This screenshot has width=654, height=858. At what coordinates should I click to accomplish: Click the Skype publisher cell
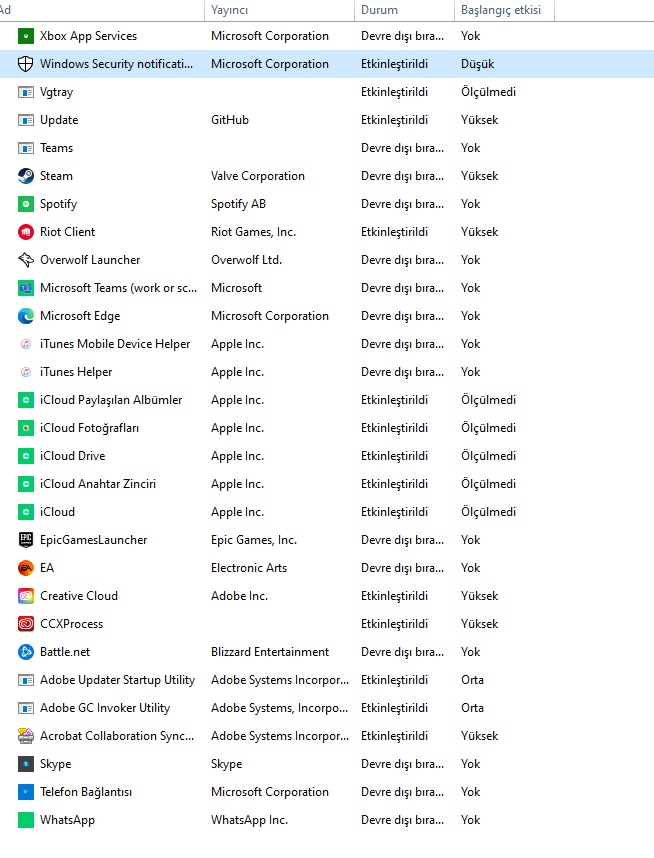(x=227, y=764)
